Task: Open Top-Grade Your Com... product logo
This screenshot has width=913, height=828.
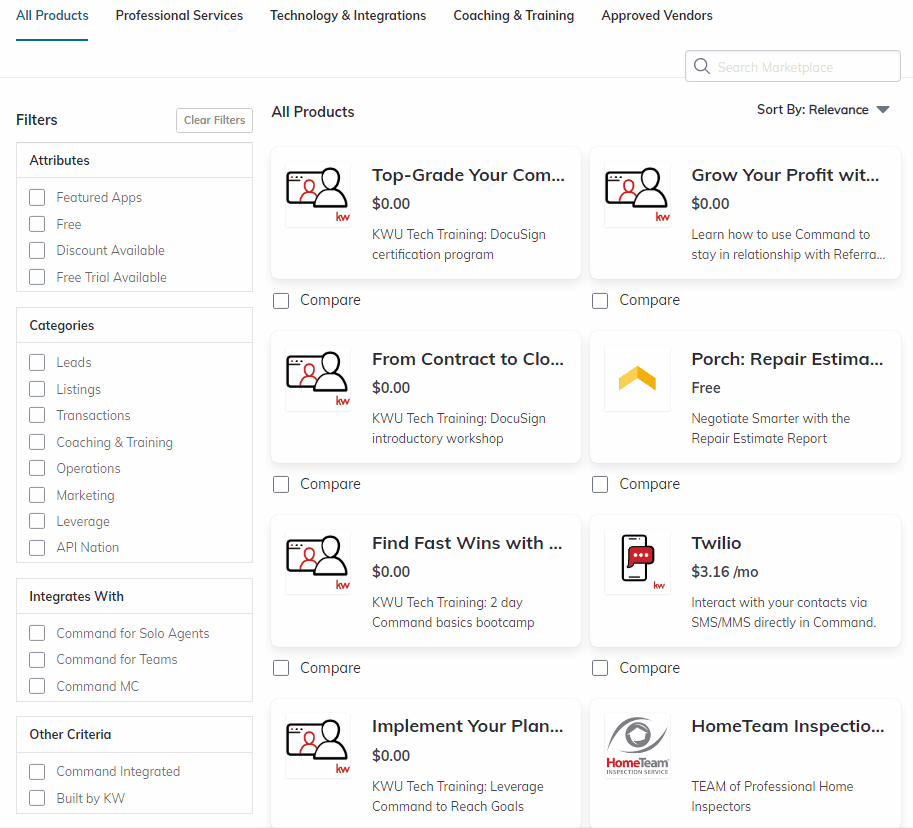Action: [x=318, y=194]
